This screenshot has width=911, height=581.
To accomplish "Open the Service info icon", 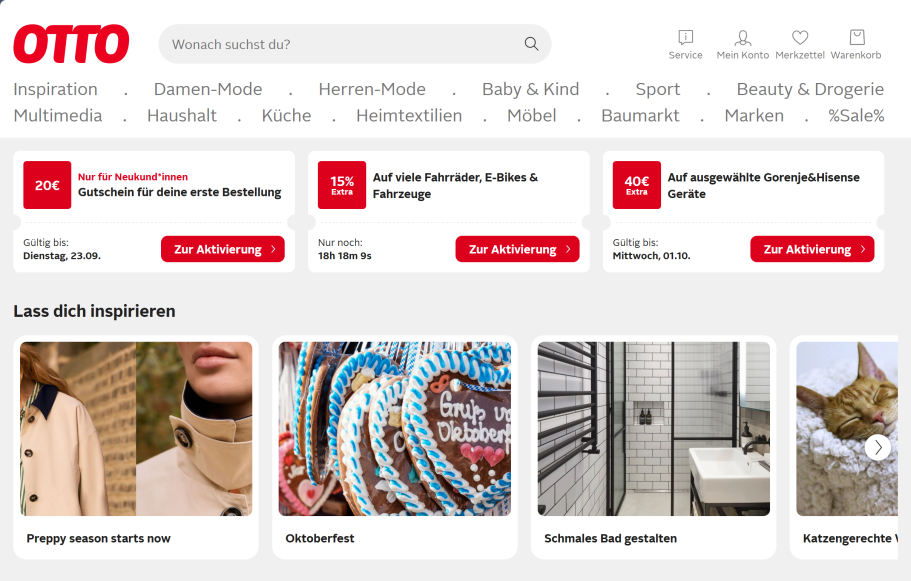I will click(x=686, y=38).
